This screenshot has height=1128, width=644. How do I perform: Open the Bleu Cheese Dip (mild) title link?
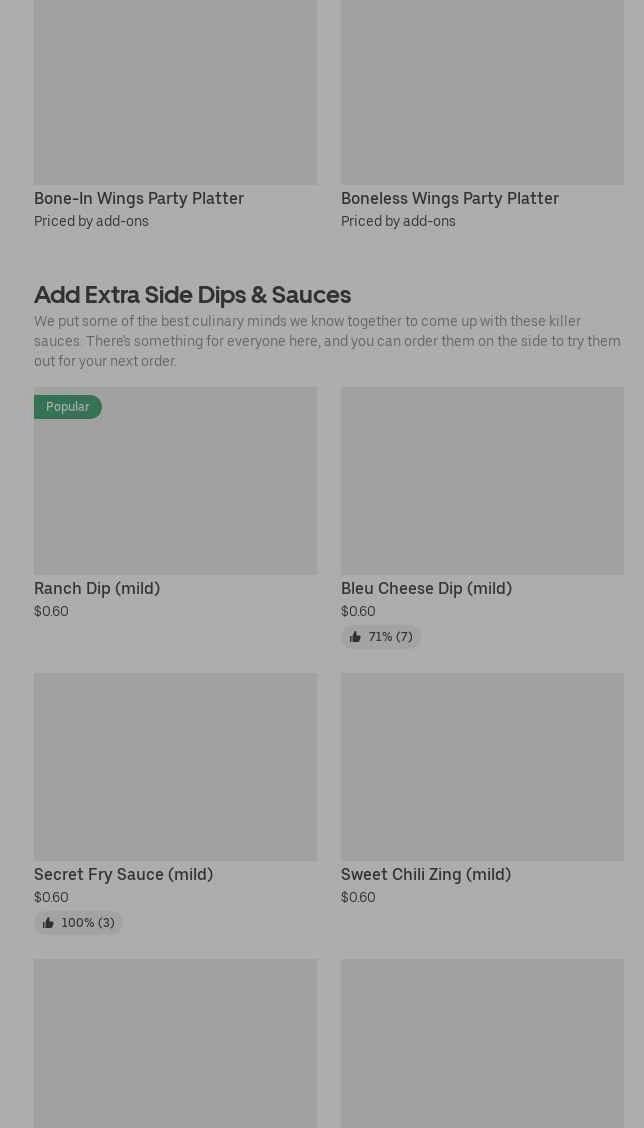pos(426,588)
